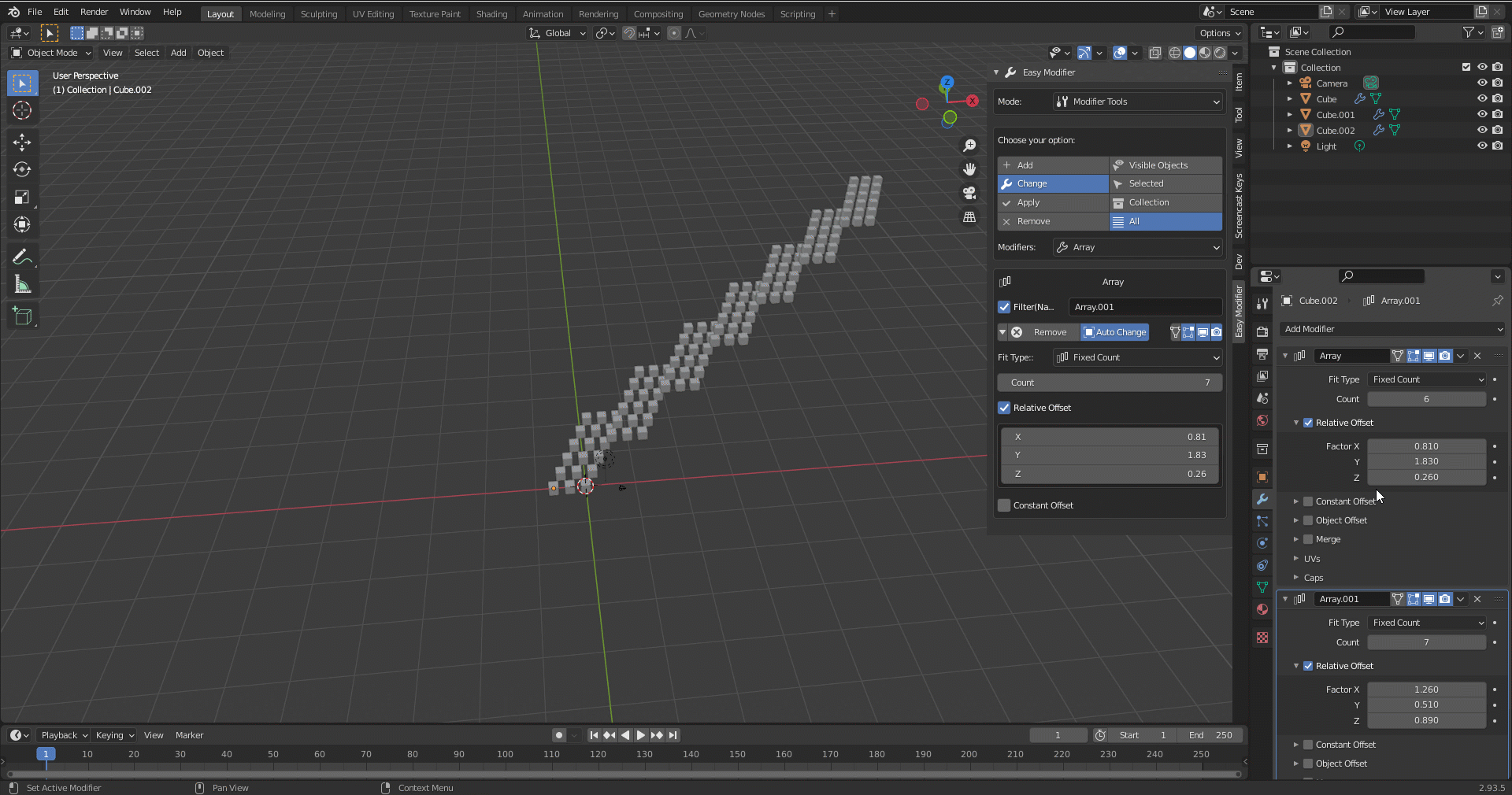Viewport: 1512px width, 795px height.
Task: Adjust the Factor X value slider
Action: [x=1426, y=446]
